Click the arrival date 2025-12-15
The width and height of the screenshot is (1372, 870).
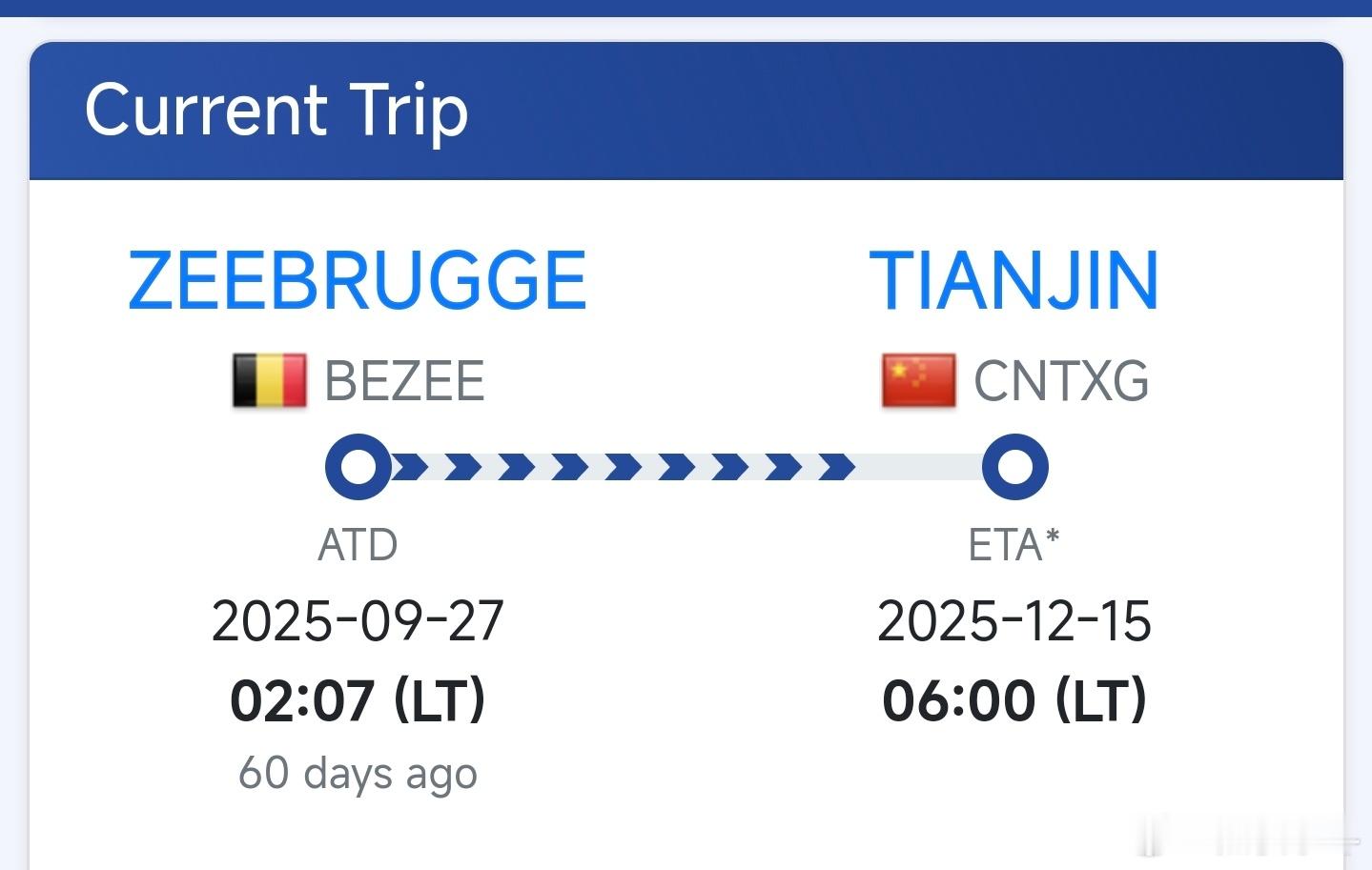[1014, 621]
